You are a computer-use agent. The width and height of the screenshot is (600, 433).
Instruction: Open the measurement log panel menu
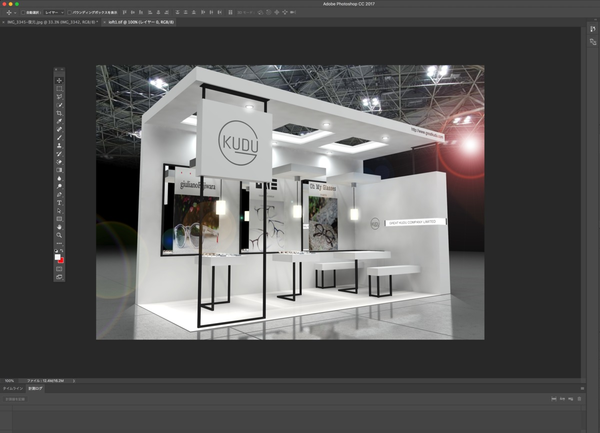[x=582, y=388]
